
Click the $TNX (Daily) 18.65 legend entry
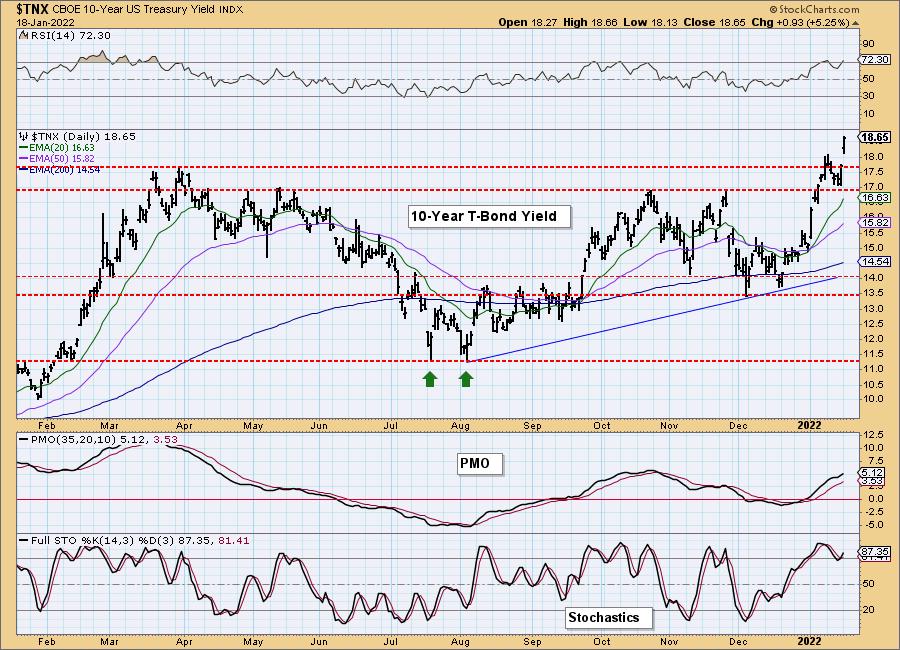click(83, 137)
